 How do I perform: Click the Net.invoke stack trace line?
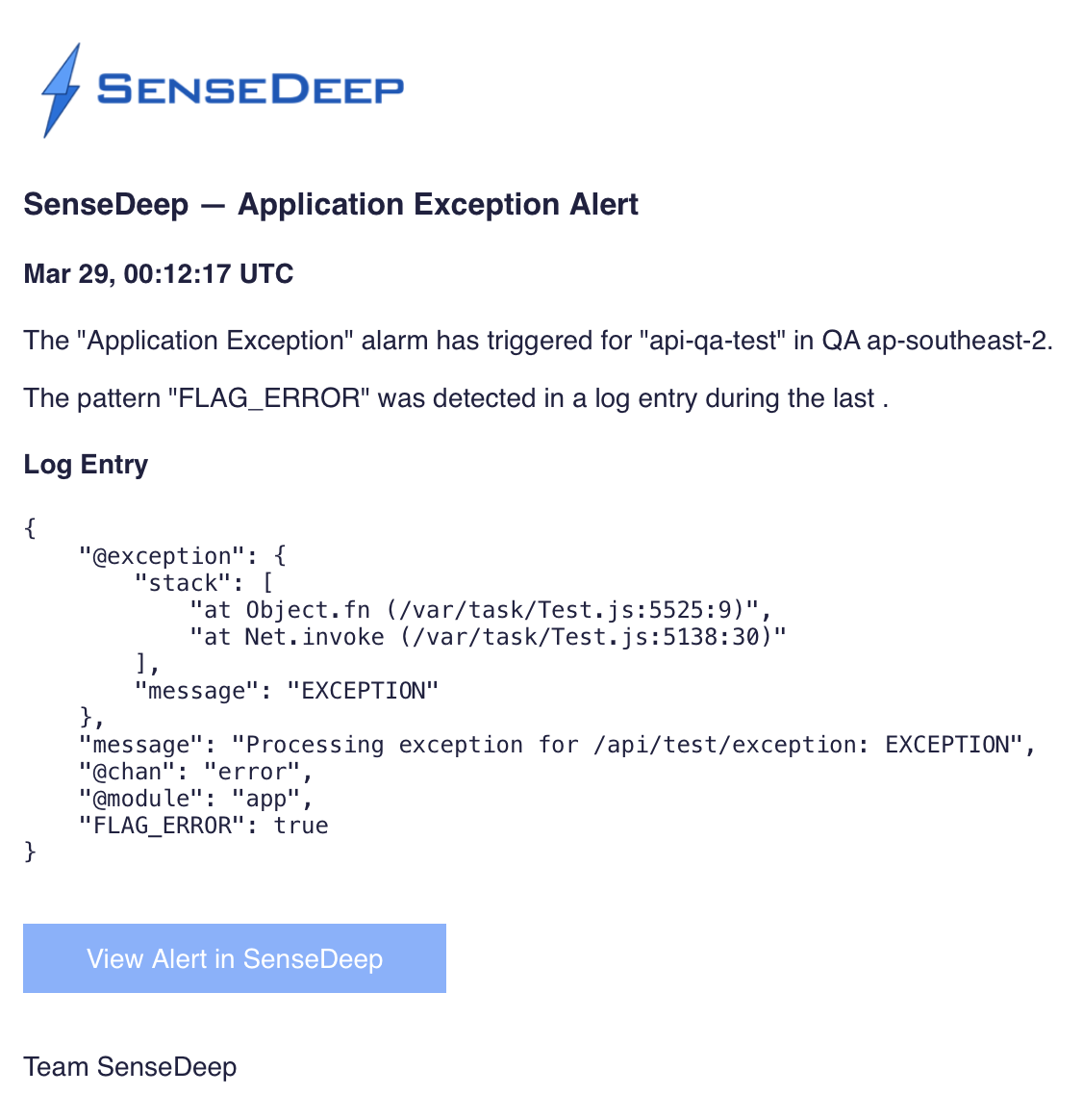tap(488, 636)
